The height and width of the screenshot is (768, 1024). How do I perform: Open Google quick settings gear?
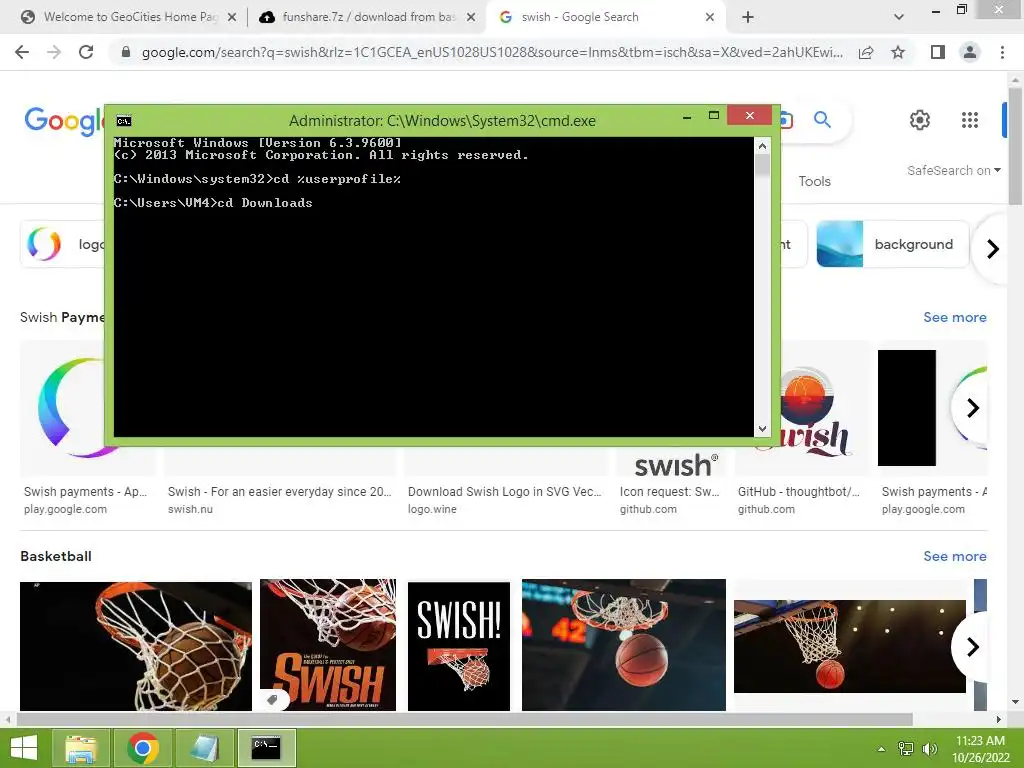point(920,120)
